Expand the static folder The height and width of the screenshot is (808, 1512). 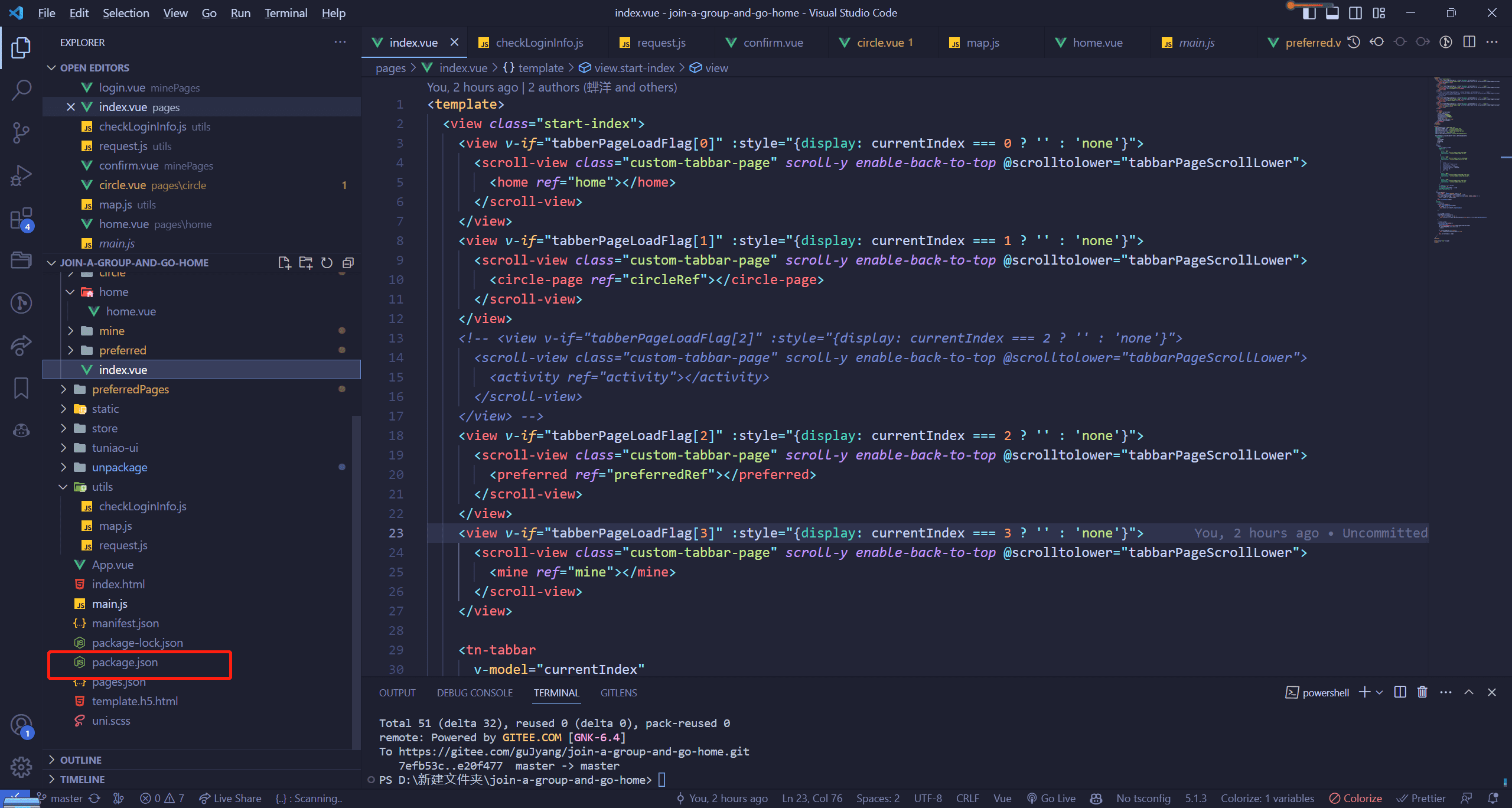pyautogui.click(x=63, y=409)
